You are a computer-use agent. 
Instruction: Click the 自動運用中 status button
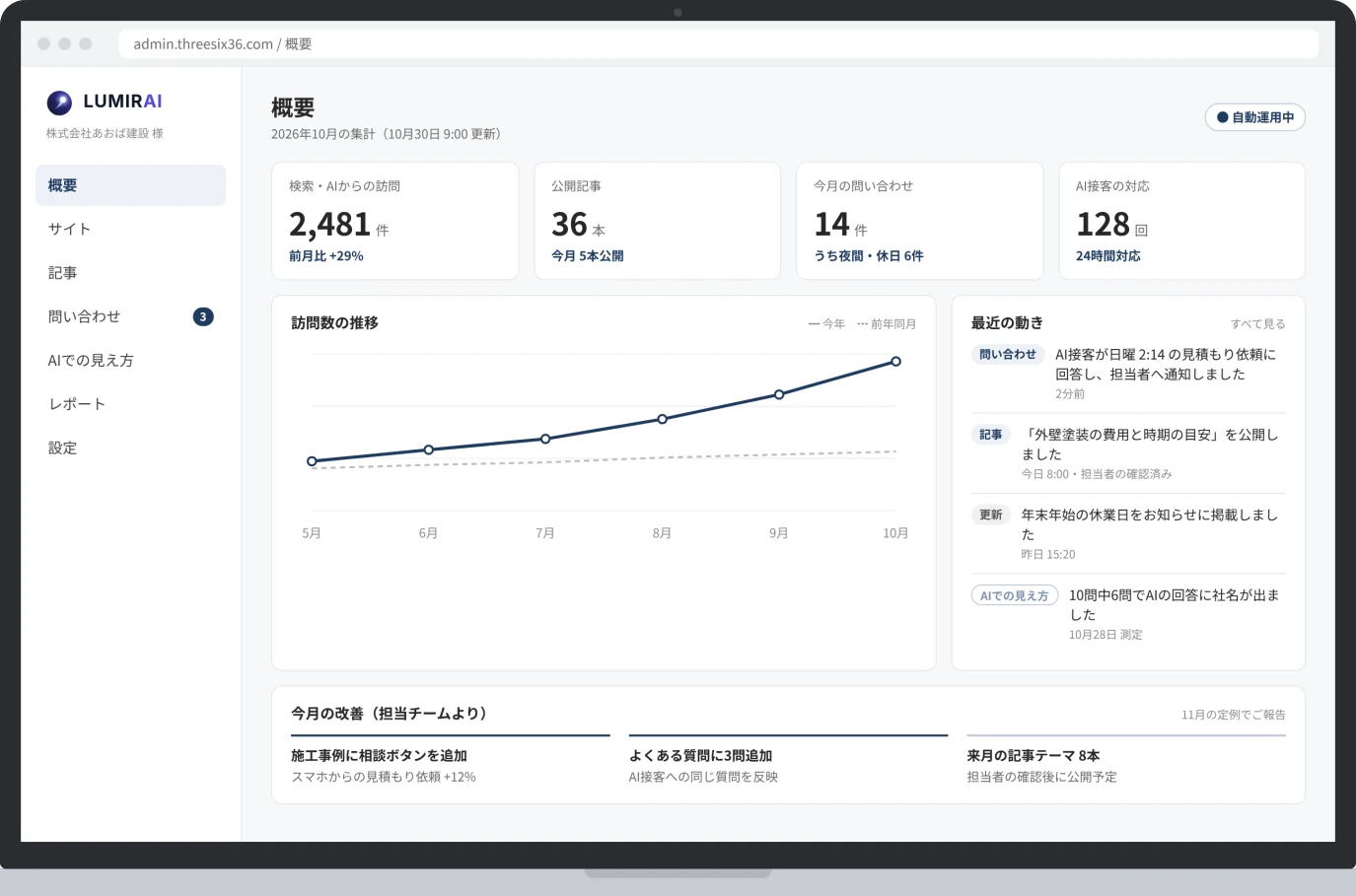point(1255,117)
